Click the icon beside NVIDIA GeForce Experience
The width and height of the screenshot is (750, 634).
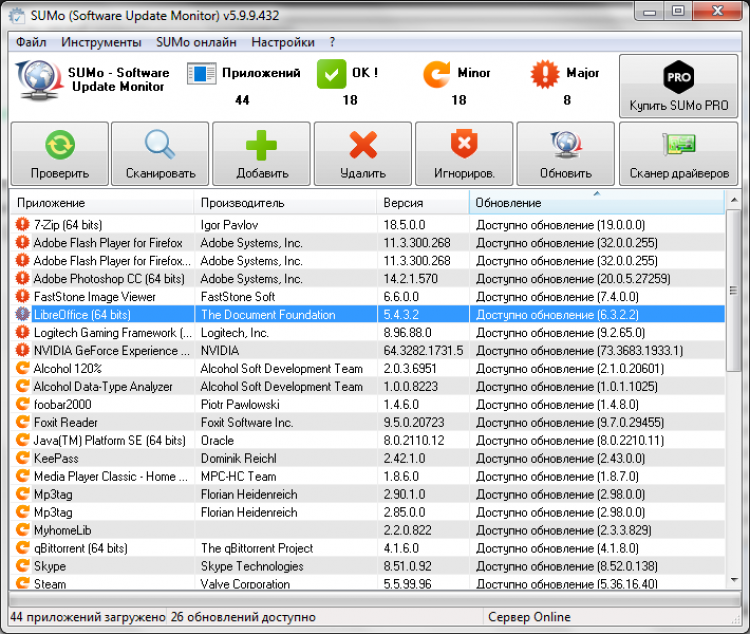click(22, 350)
